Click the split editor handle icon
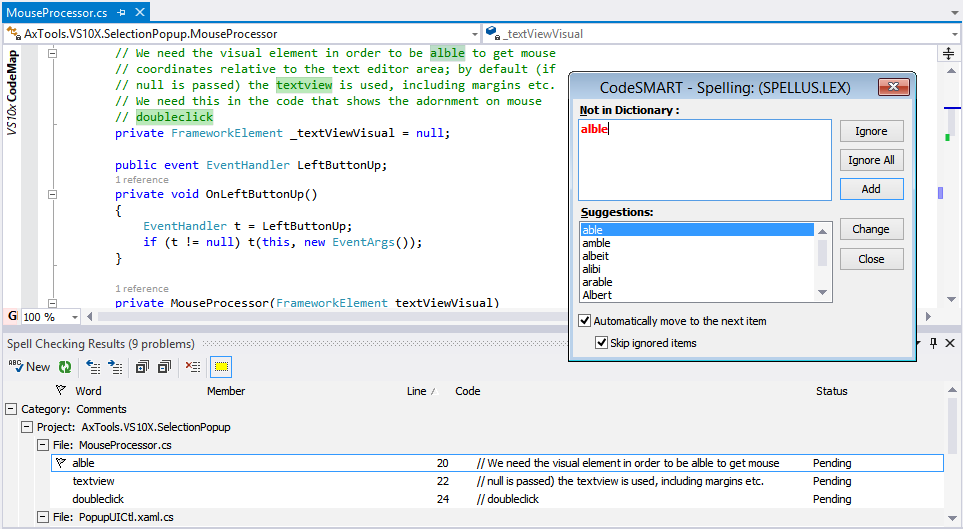Viewport: 963px width, 529px height. click(948, 53)
